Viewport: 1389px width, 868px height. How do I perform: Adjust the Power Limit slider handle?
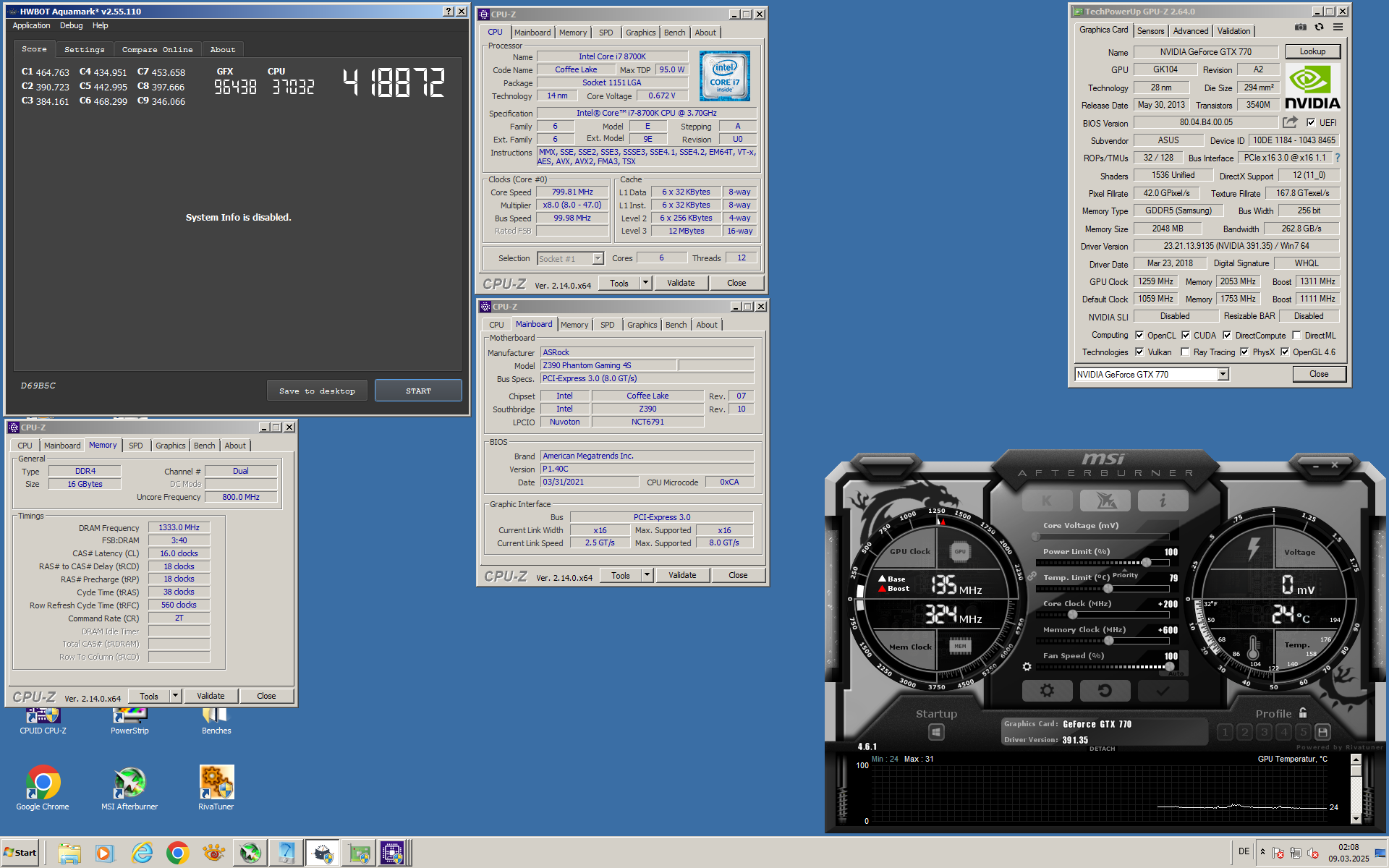[1146, 562]
